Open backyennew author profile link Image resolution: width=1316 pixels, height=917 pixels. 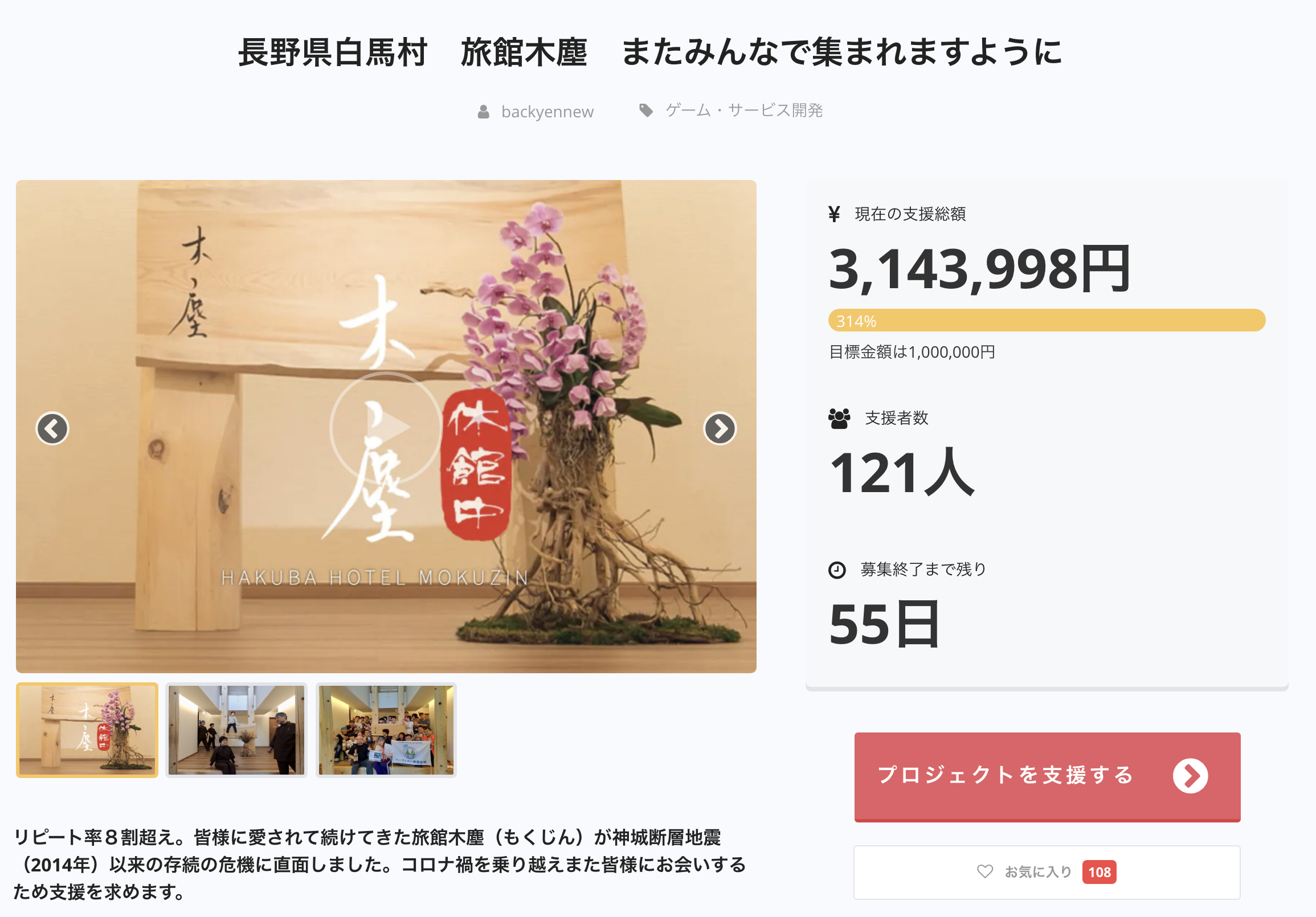coord(547,112)
